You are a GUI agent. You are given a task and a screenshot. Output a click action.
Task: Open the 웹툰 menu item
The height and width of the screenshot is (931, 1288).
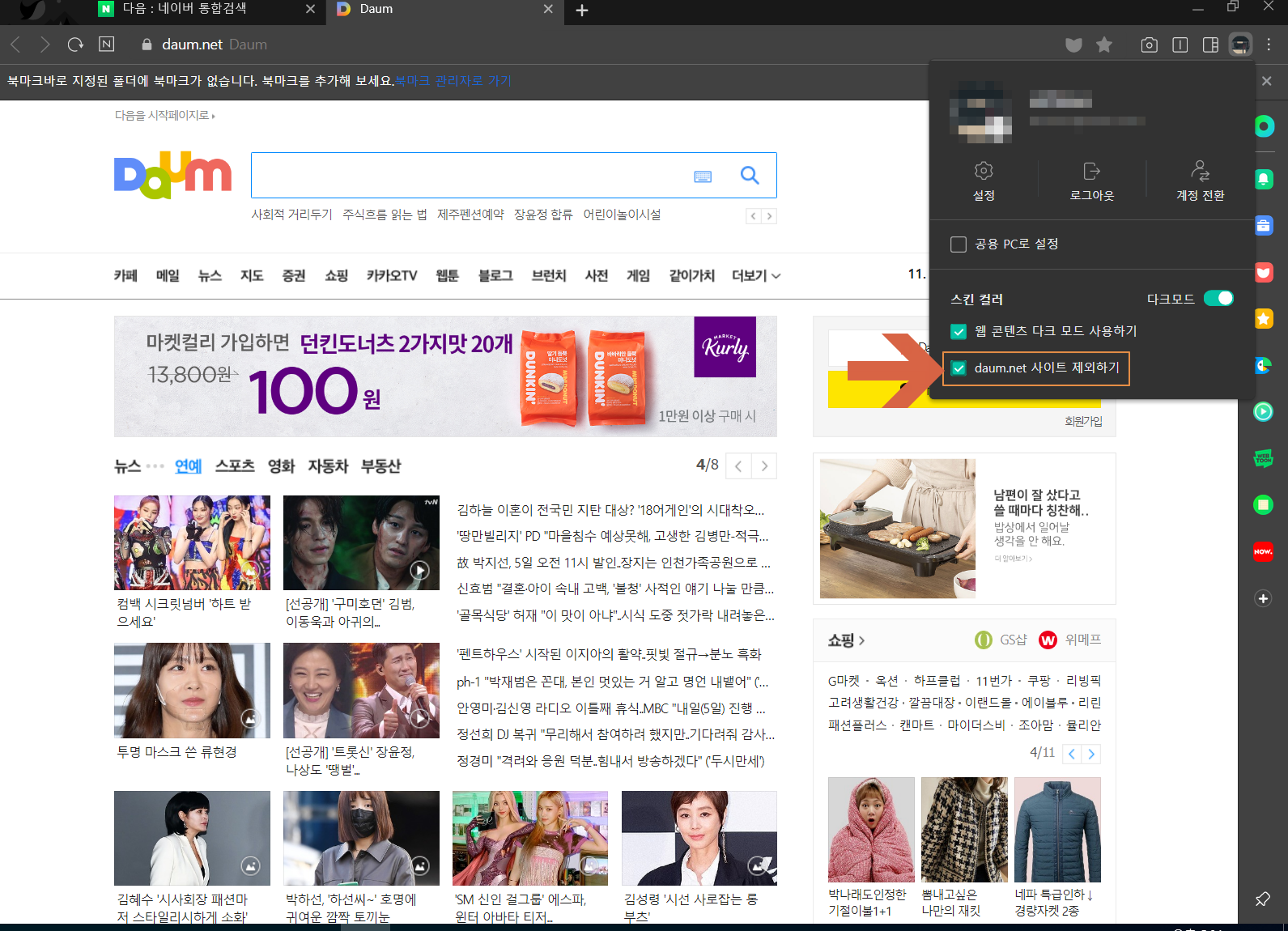pyautogui.click(x=447, y=276)
